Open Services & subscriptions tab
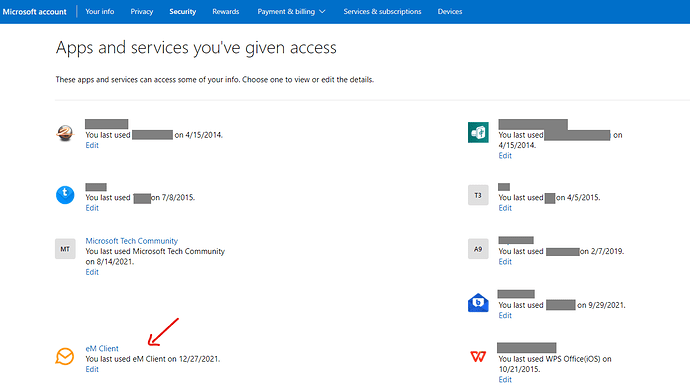690x389 pixels. point(382,11)
